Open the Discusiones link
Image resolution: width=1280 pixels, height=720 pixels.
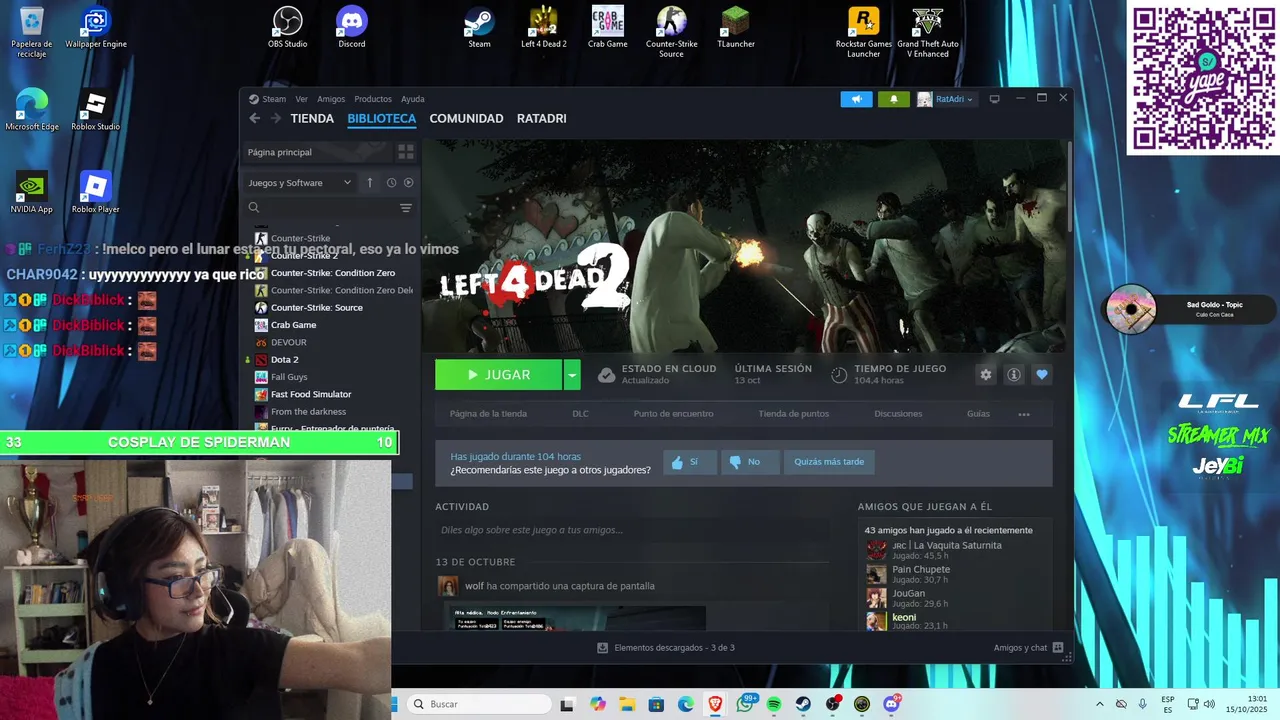tap(898, 414)
